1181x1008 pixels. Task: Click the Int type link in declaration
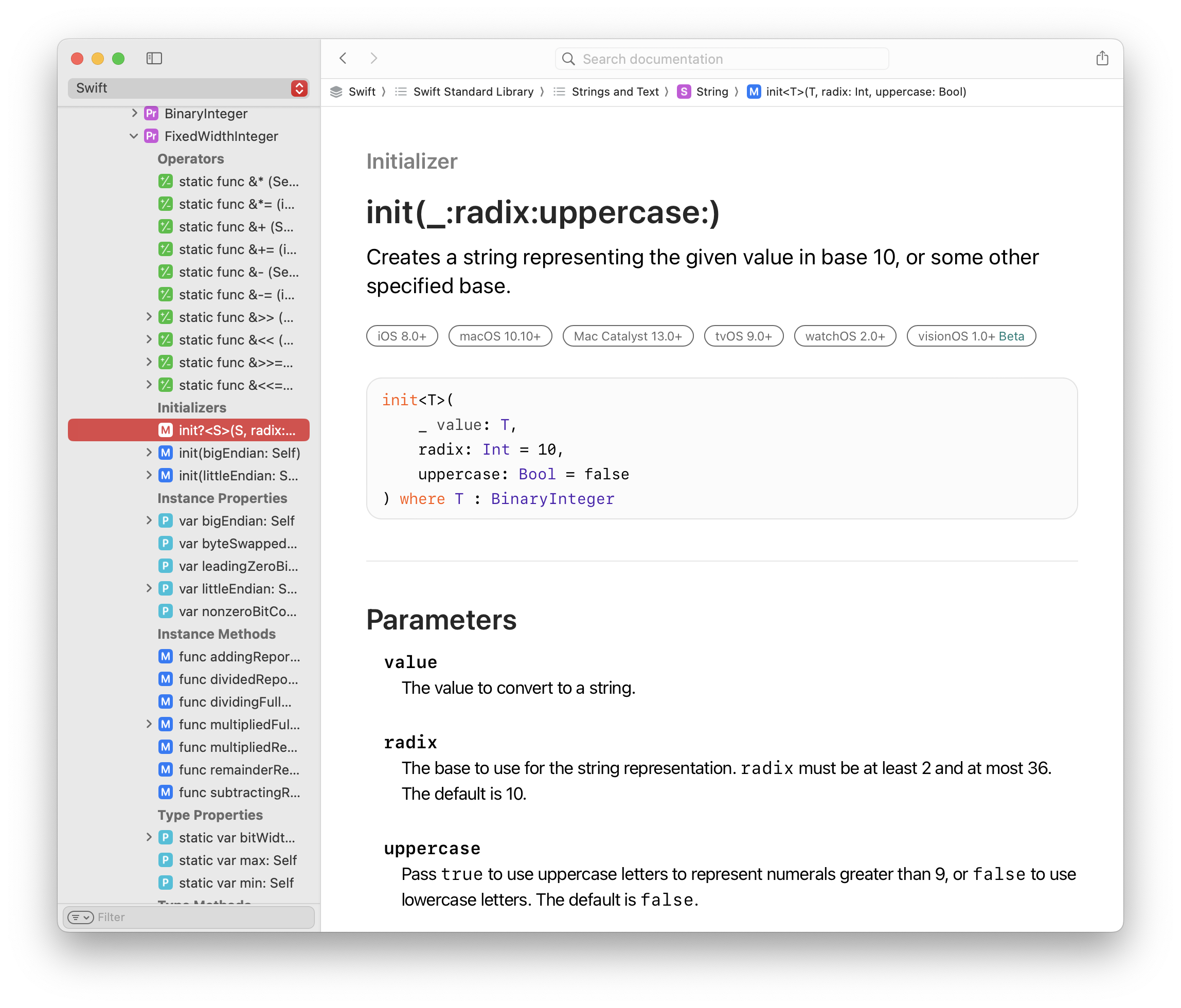click(x=495, y=449)
